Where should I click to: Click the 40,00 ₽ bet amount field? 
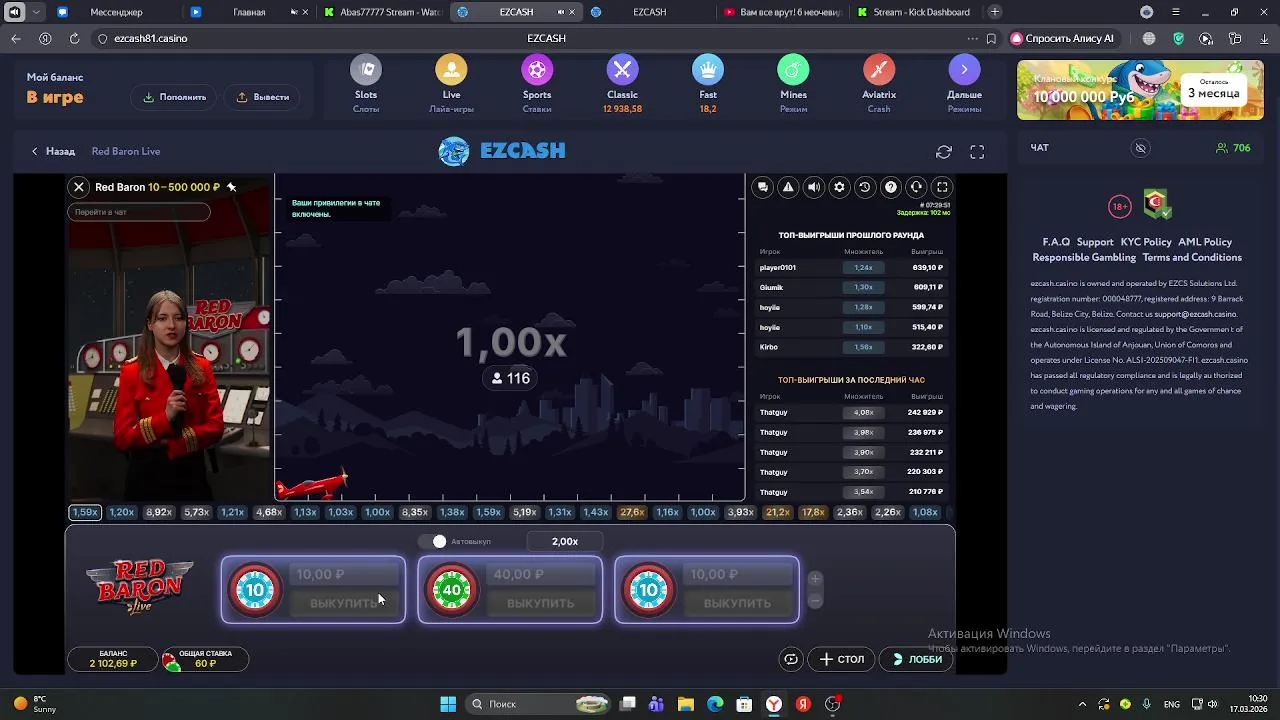540,575
